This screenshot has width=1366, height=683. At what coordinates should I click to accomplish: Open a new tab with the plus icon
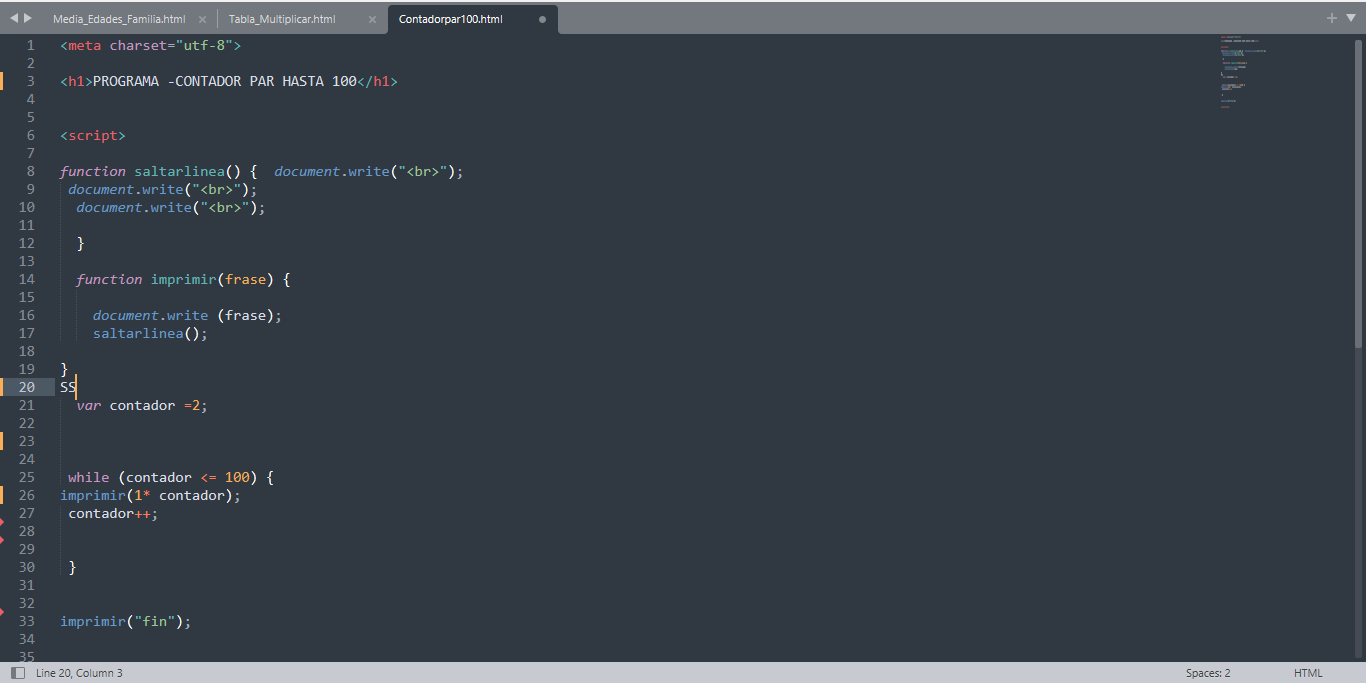click(x=1332, y=18)
